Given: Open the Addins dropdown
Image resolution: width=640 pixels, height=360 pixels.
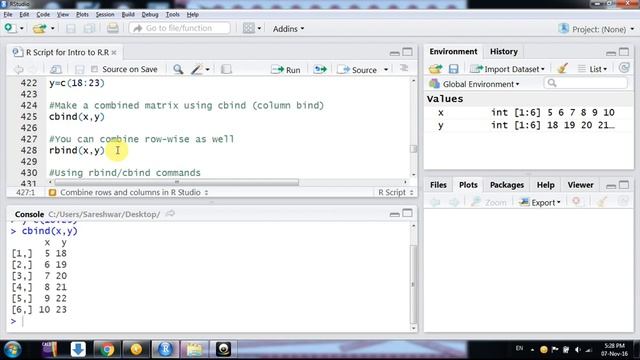Looking at the screenshot, I should [x=288, y=29].
